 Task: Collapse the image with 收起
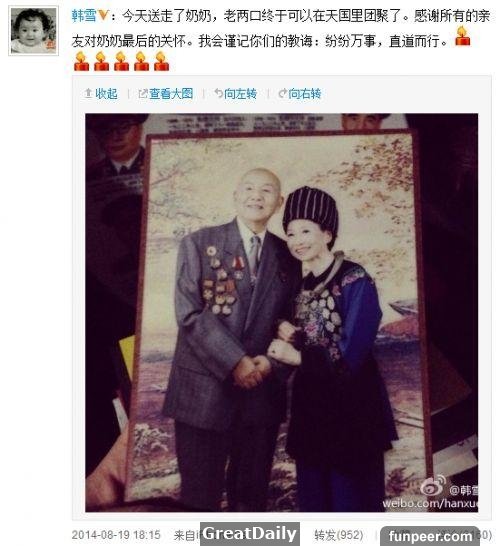106,93
